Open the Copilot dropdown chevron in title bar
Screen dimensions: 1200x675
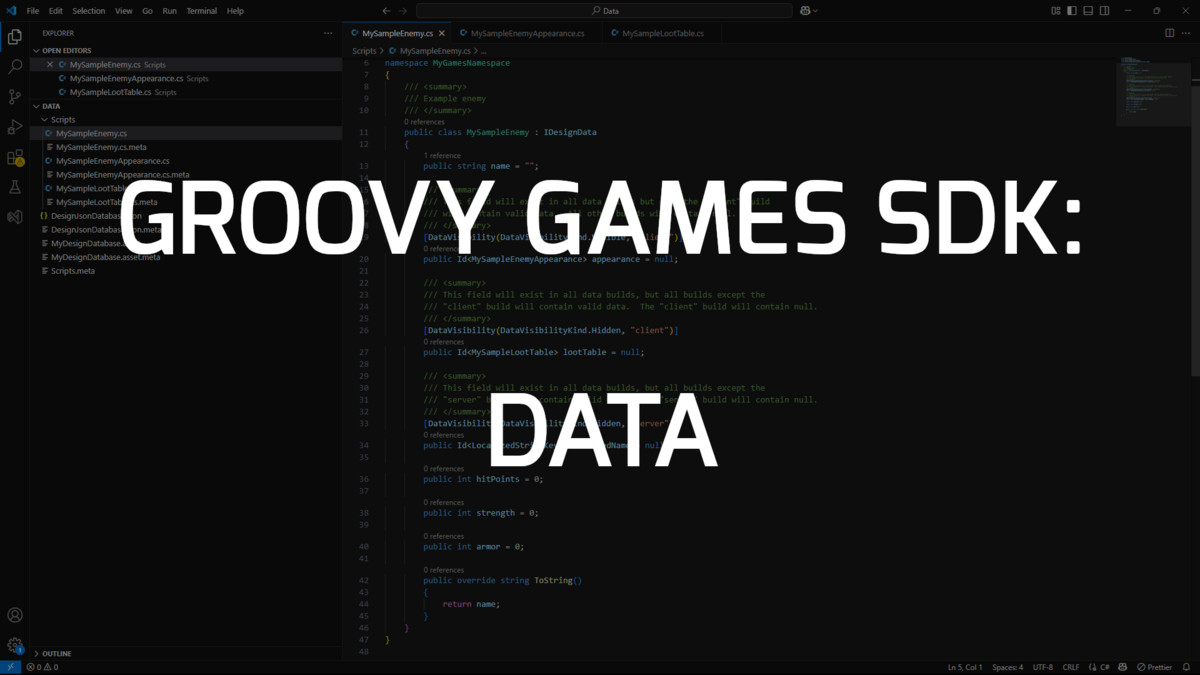[x=816, y=11]
